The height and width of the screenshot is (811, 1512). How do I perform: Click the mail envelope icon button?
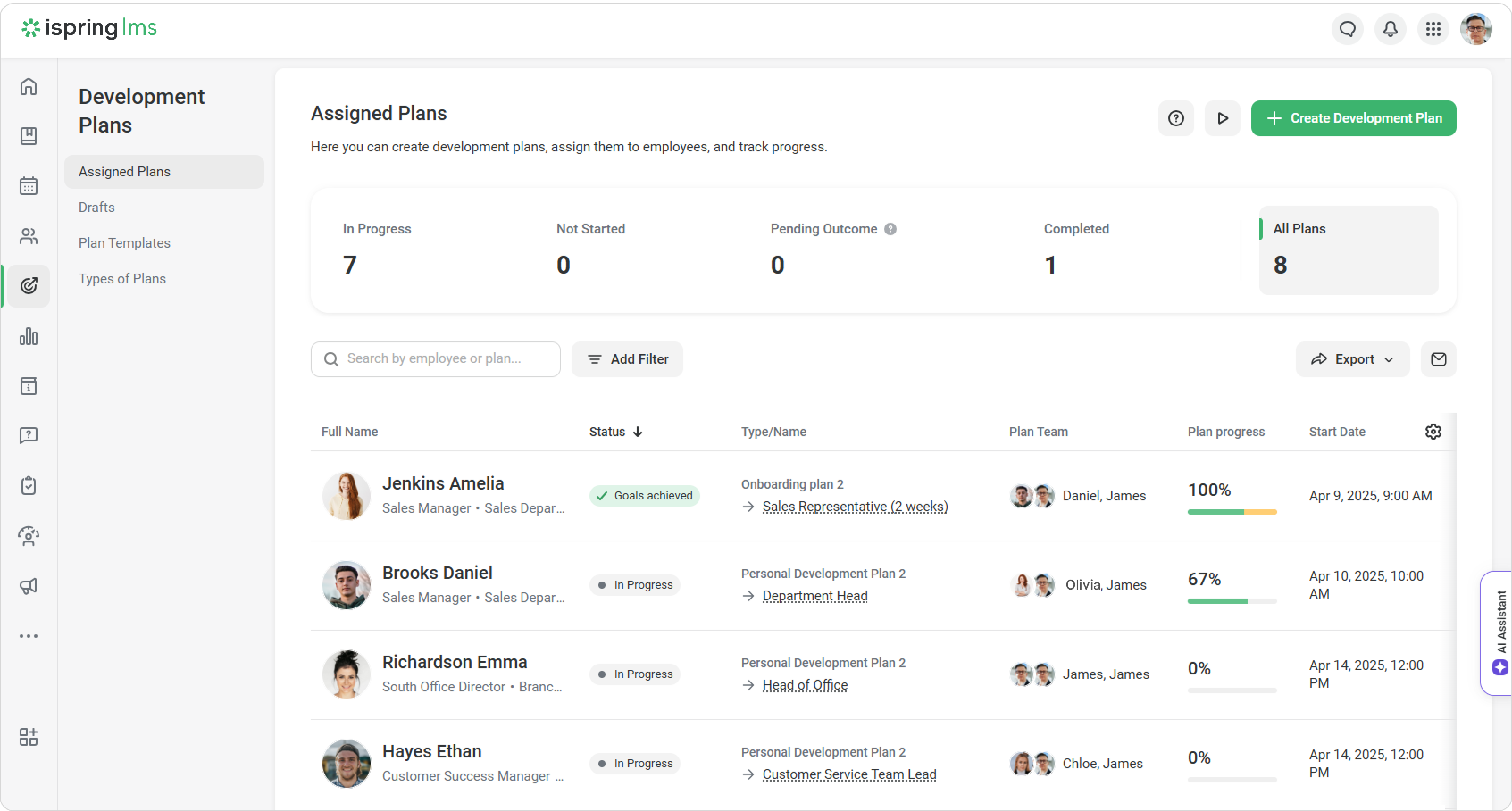pyautogui.click(x=1438, y=359)
